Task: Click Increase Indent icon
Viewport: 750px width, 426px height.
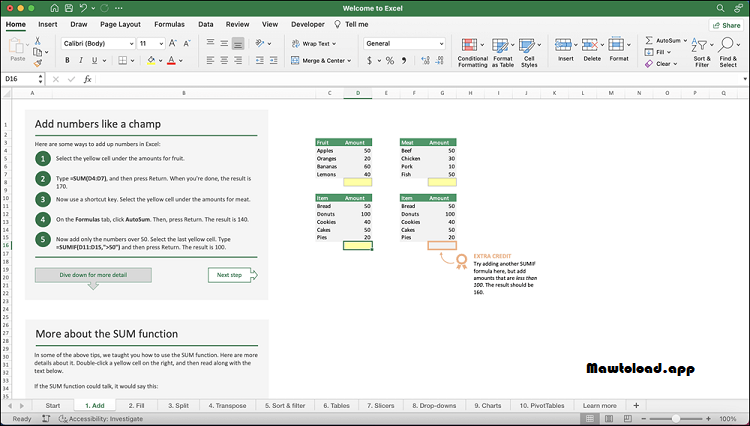Action: tap(274, 60)
